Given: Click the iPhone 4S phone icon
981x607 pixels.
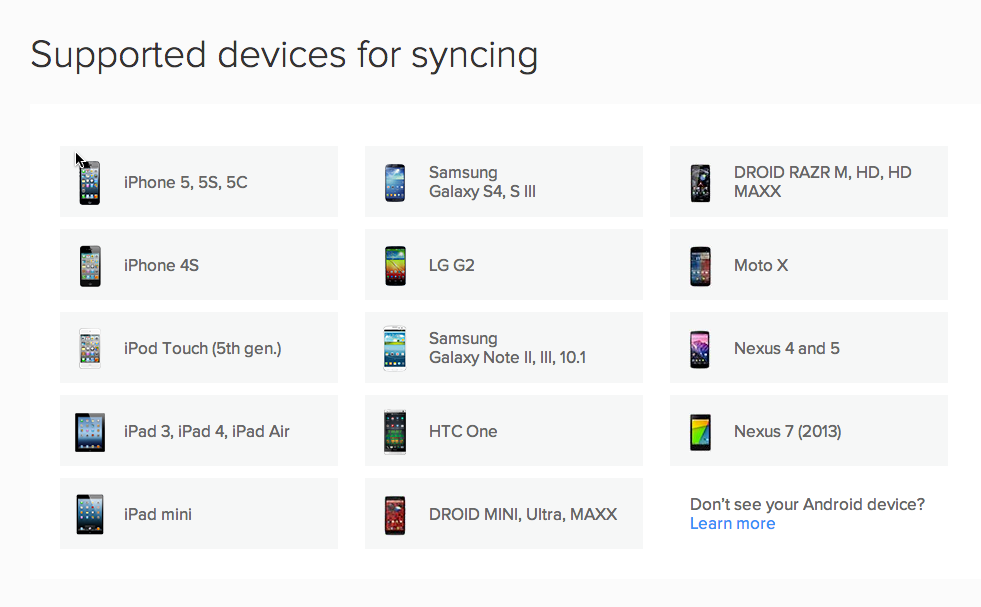Looking at the screenshot, I should 90,266.
